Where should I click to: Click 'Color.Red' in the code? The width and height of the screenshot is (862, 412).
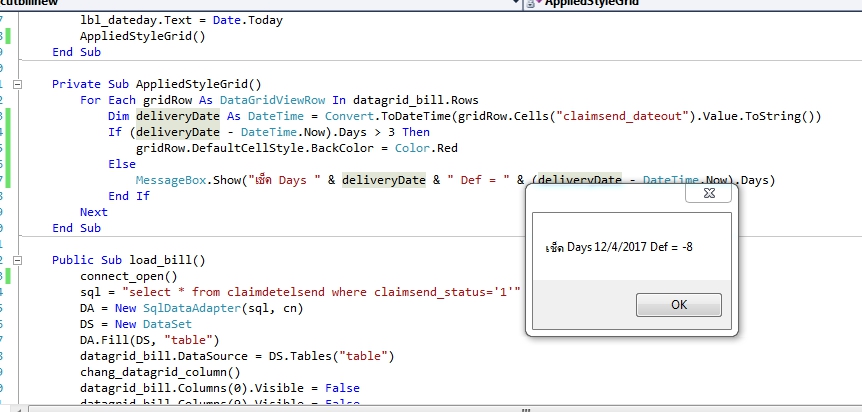426,148
